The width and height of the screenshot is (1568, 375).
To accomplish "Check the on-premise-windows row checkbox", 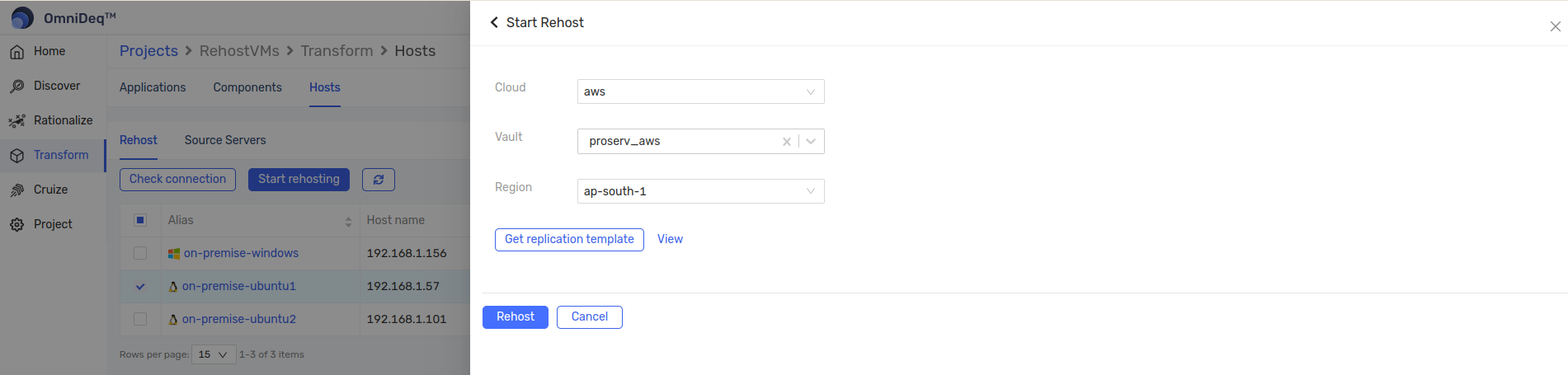I will tap(140, 253).
